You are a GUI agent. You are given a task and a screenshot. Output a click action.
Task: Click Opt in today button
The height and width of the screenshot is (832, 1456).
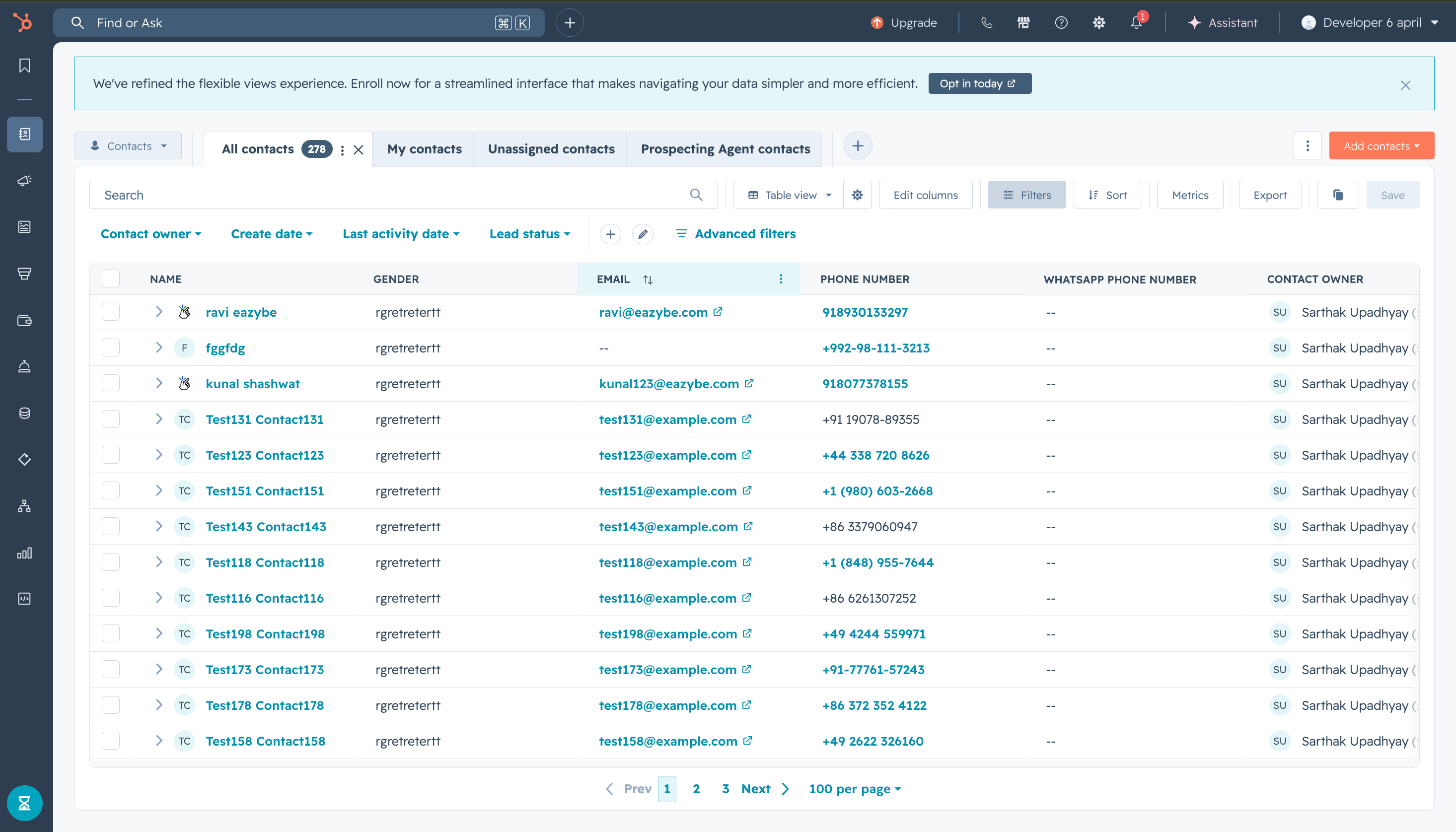tap(979, 83)
